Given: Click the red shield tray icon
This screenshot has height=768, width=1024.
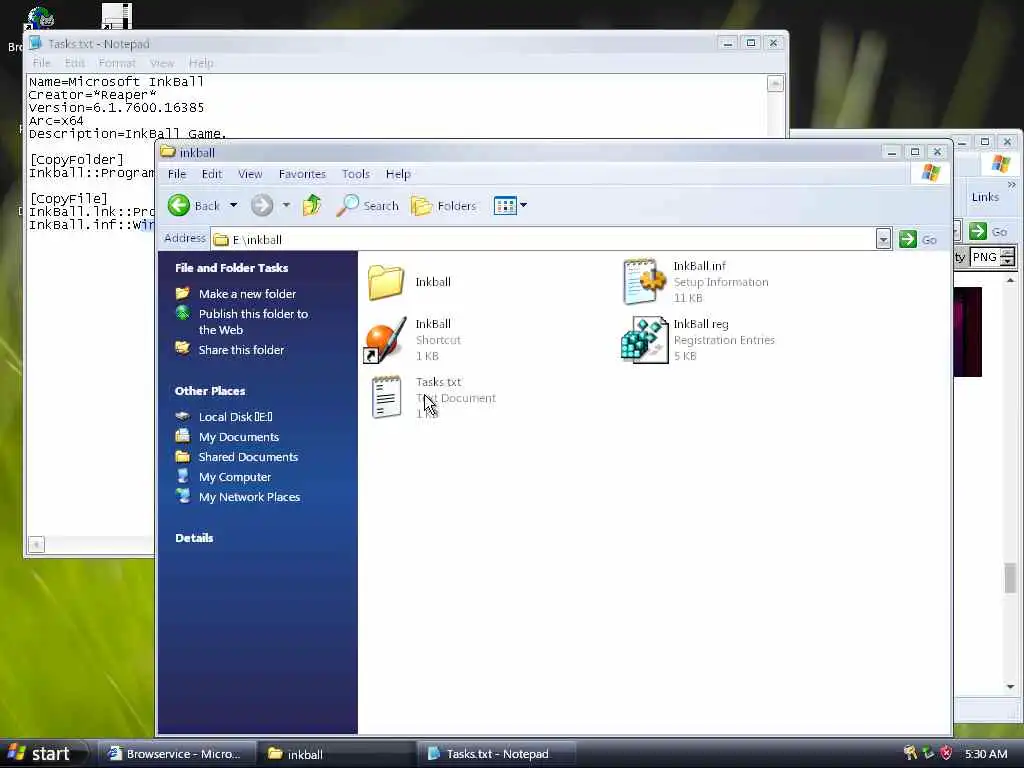Looking at the screenshot, I should coord(946,754).
